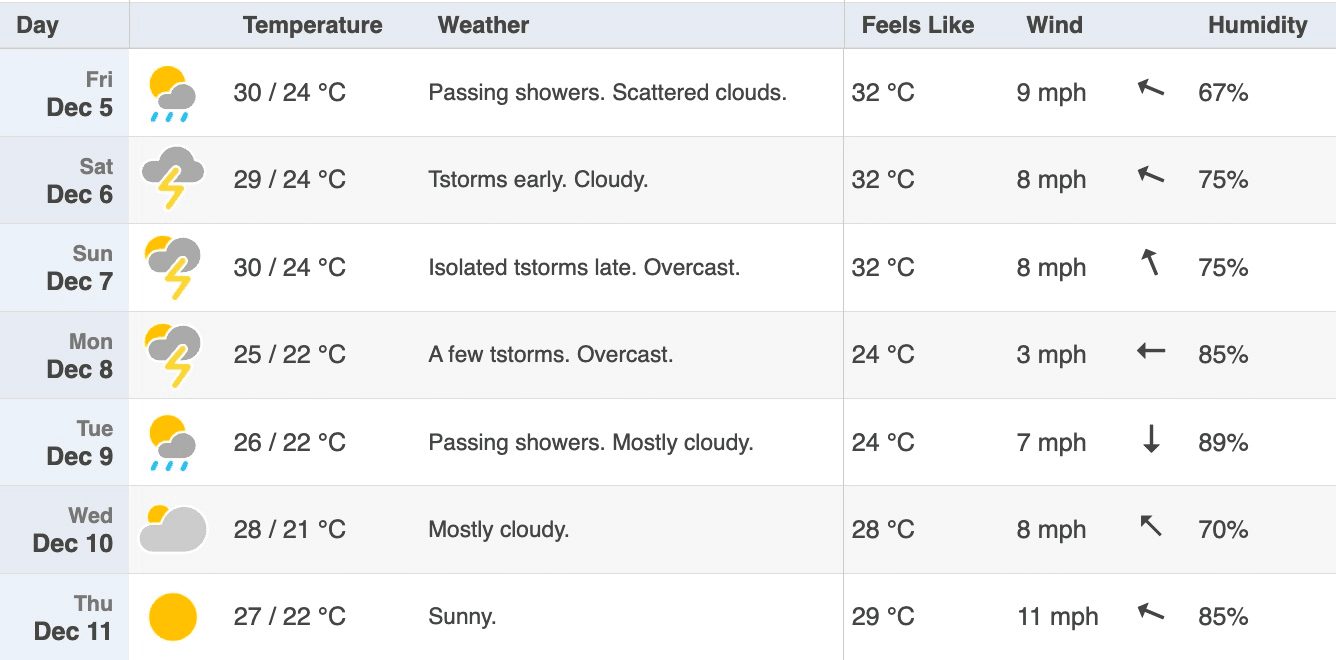Click the Wednesday Dec 10 mostly cloudy icon

tap(173, 529)
